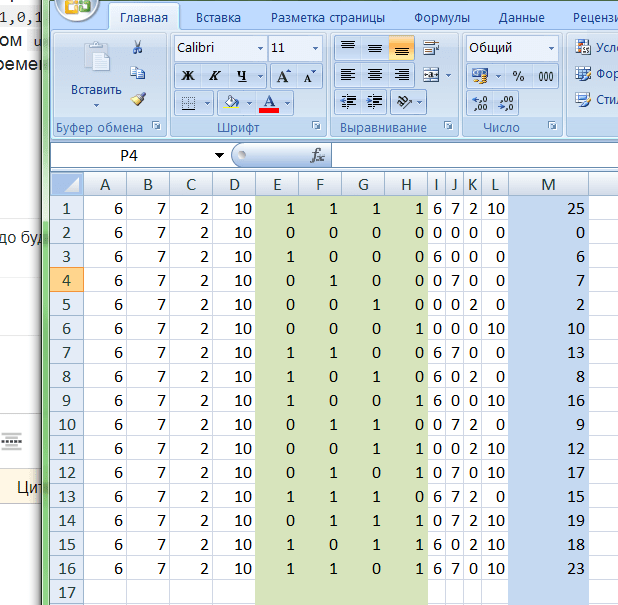This screenshot has width=618, height=605.
Task: Expand underline style arrow
Action: 260,76
